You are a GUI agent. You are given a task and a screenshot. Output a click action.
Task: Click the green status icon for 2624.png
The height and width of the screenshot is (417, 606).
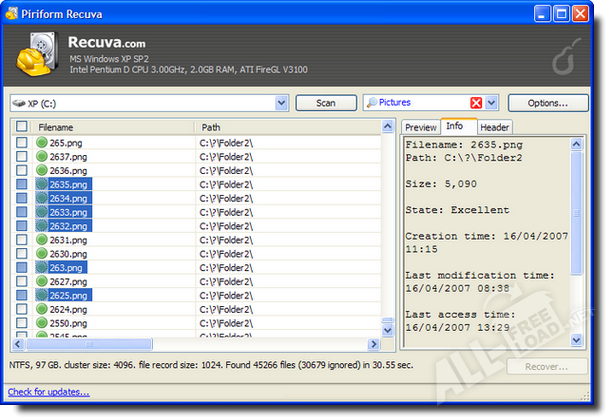point(42,310)
